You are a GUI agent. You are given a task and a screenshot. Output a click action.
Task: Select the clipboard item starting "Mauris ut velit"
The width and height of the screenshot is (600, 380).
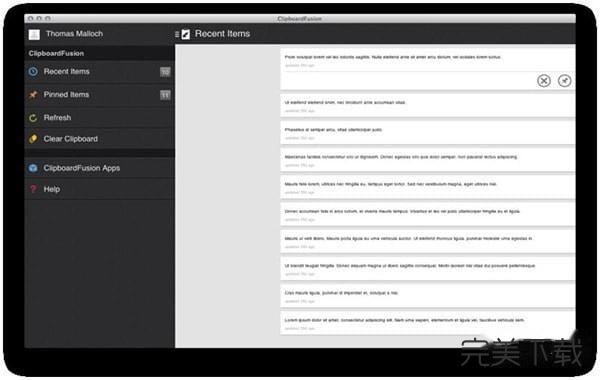[x=428, y=241]
